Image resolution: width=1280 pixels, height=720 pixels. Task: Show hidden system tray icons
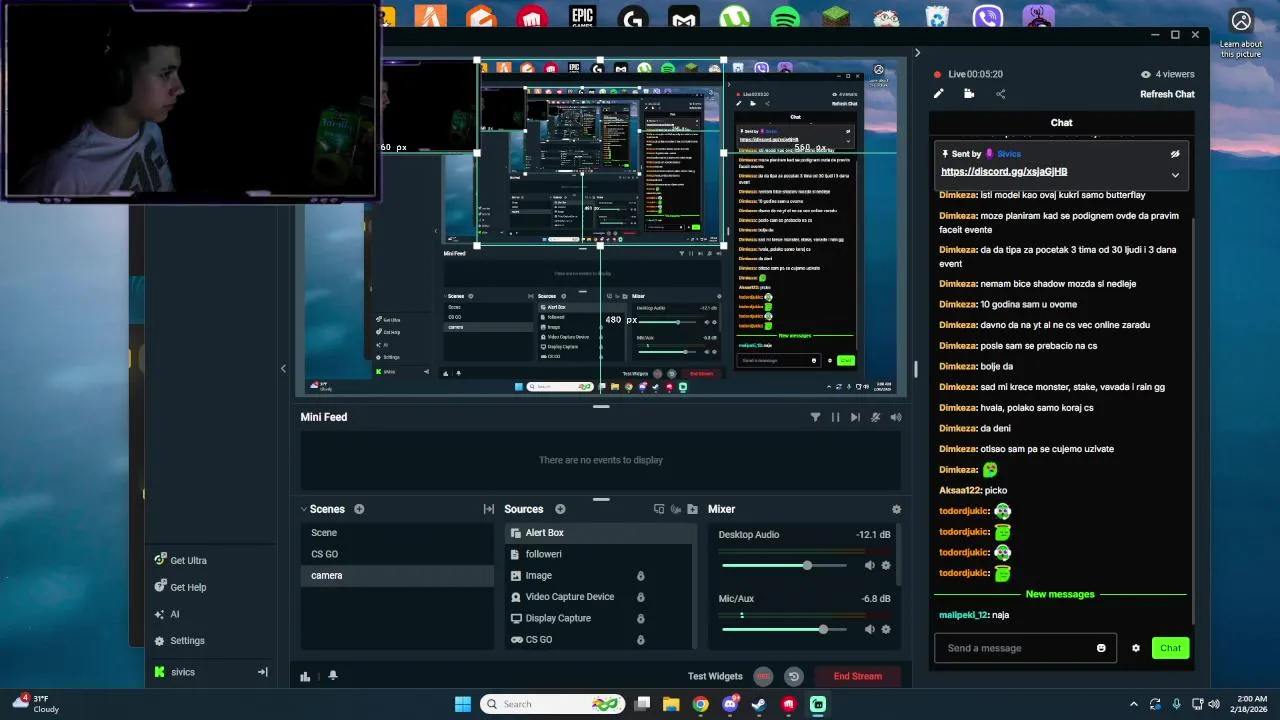pyautogui.click(x=1134, y=704)
